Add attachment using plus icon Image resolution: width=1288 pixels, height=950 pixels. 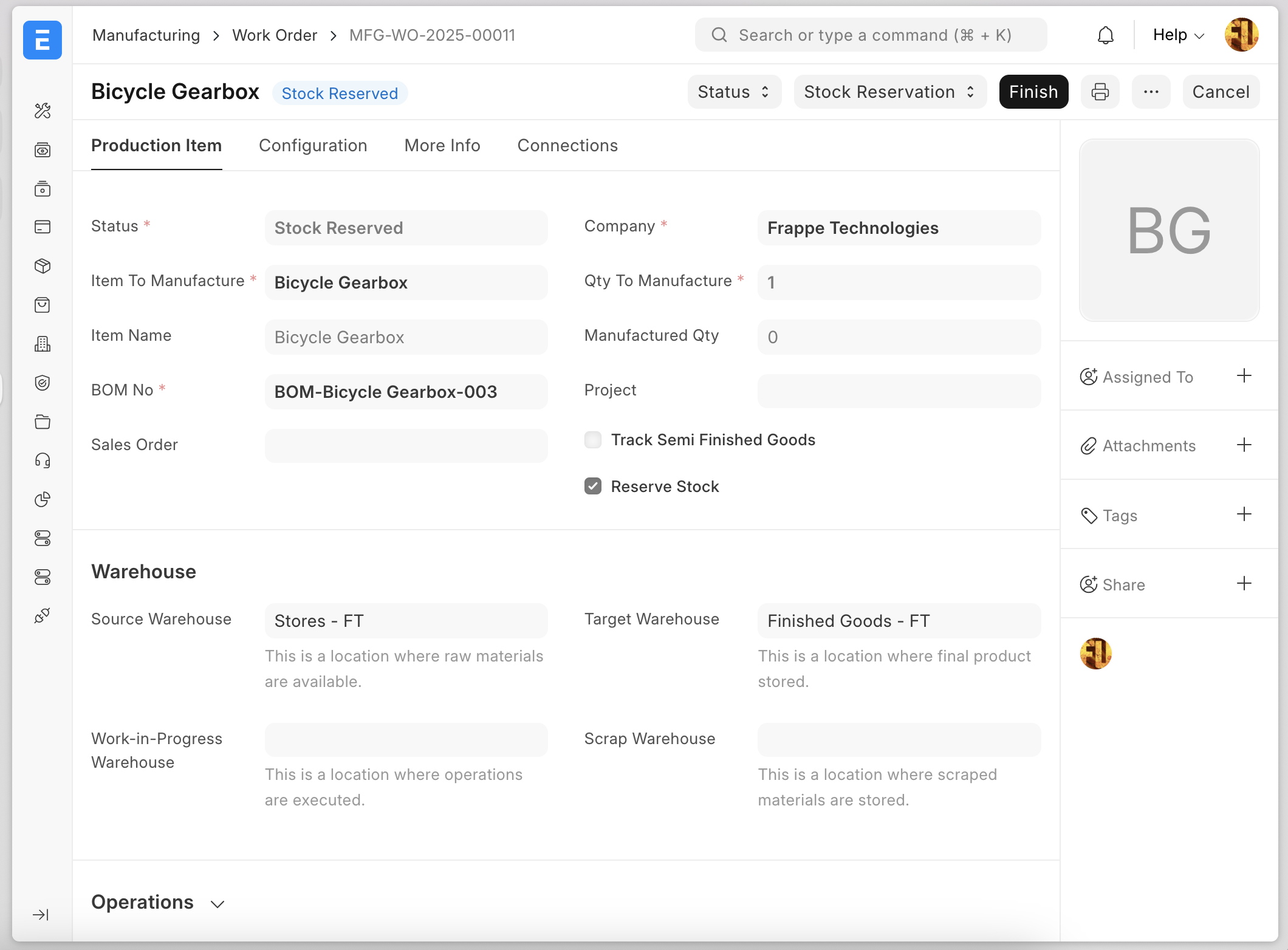(1244, 445)
